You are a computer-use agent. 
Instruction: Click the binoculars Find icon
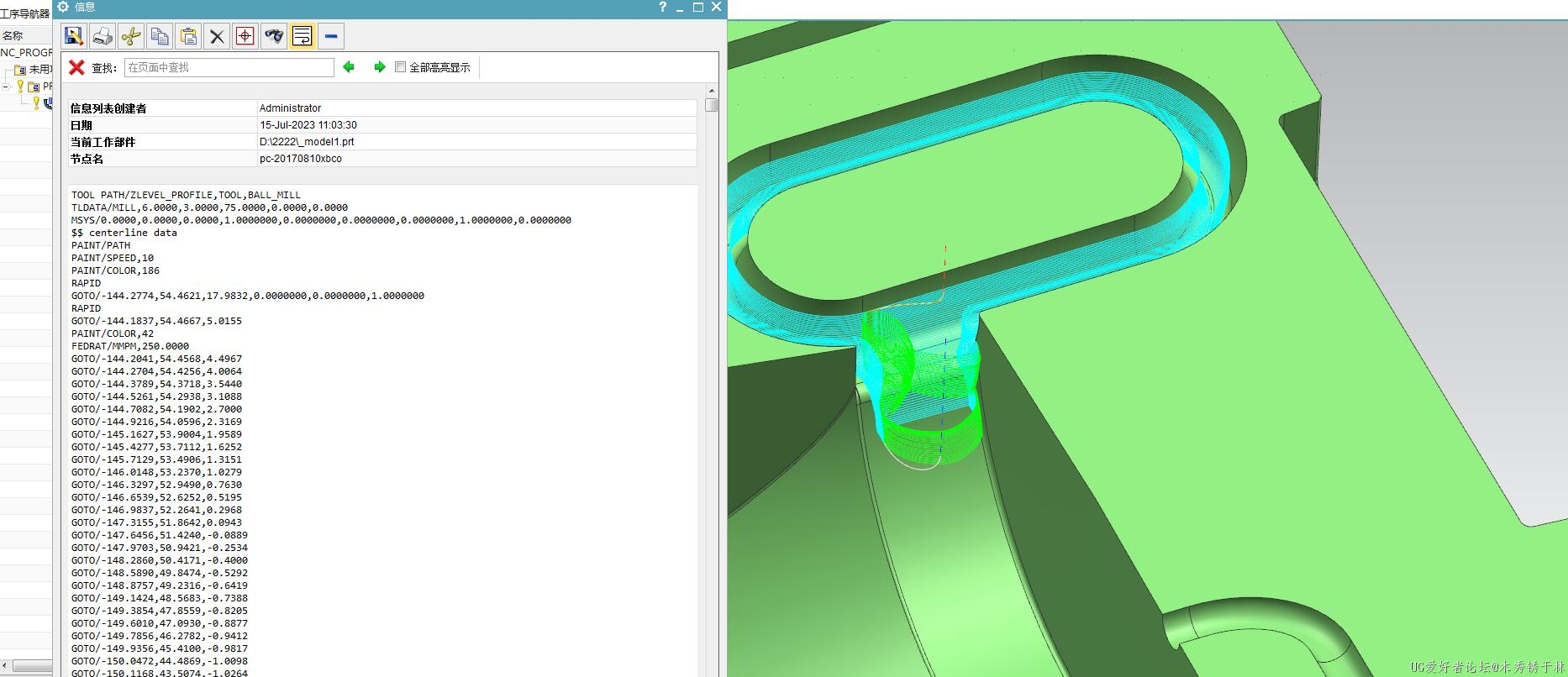pos(274,36)
